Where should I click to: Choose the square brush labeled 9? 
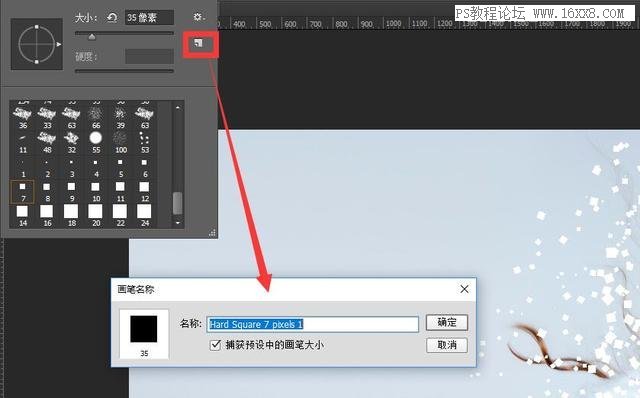(71, 191)
